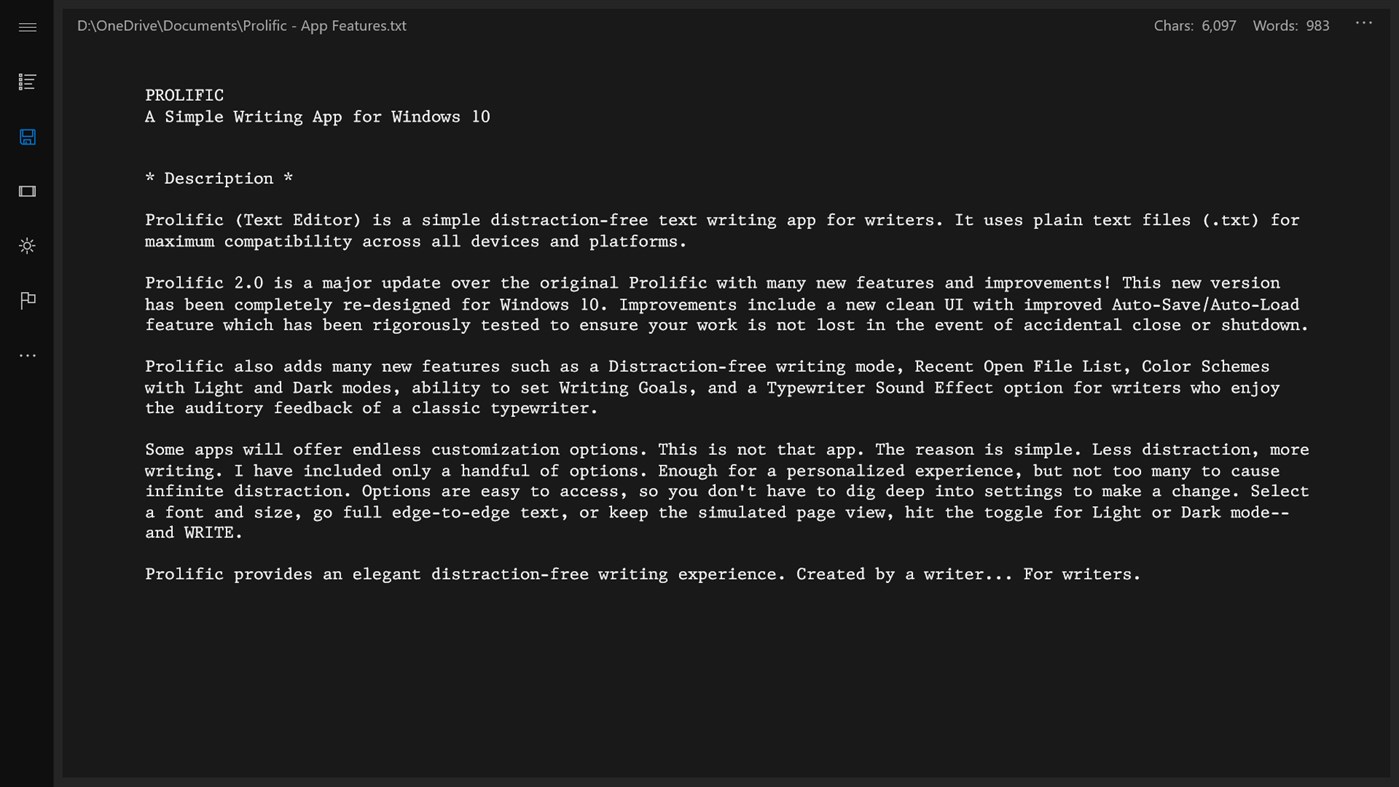Open the hamburger navigation menu
Image resolution: width=1399 pixels, height=787 pixels.
coord(27,27)
